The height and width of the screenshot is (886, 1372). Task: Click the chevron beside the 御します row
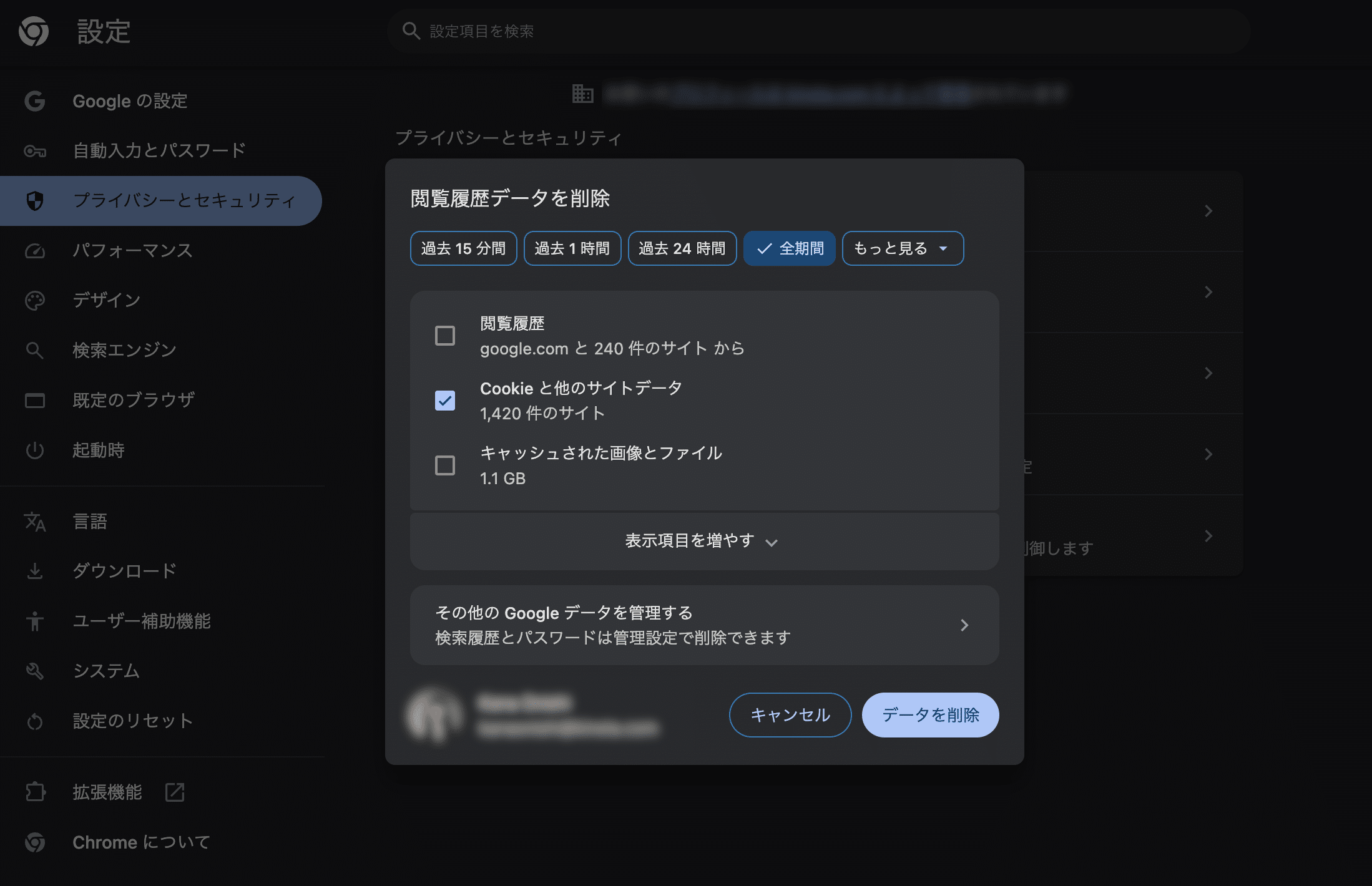pos(1208,536)
